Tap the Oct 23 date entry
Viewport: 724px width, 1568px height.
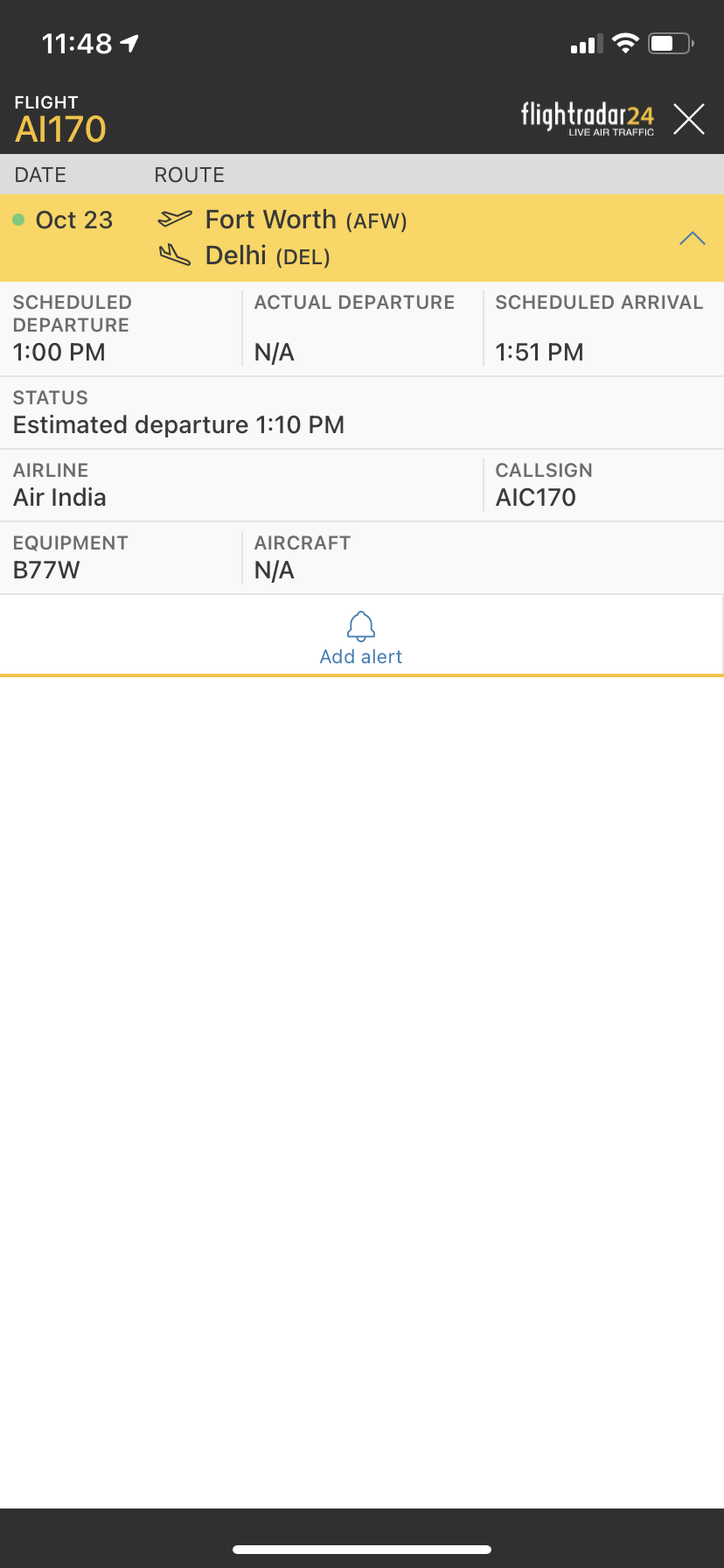(x=74, y=220)
